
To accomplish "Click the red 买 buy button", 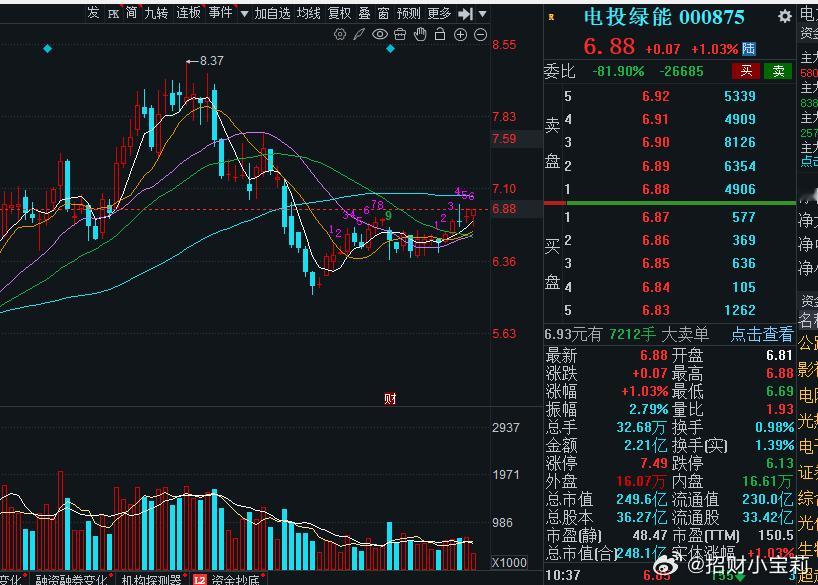I will tap(746, 71).
